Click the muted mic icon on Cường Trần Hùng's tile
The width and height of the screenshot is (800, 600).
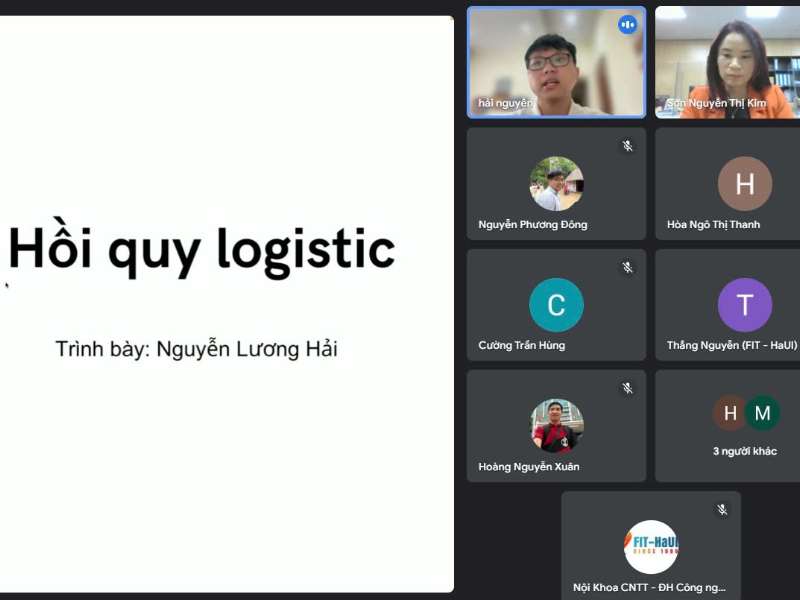(627, 266)
